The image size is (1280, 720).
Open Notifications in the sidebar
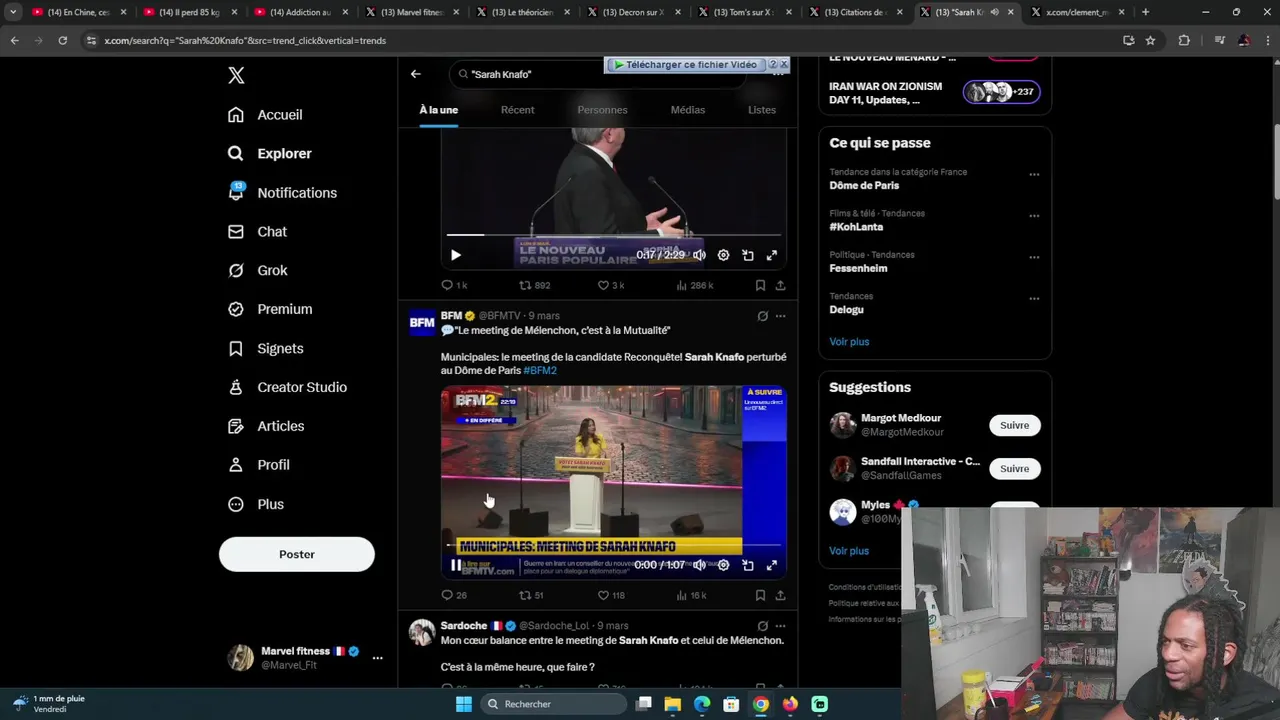[x=282, y=193]
